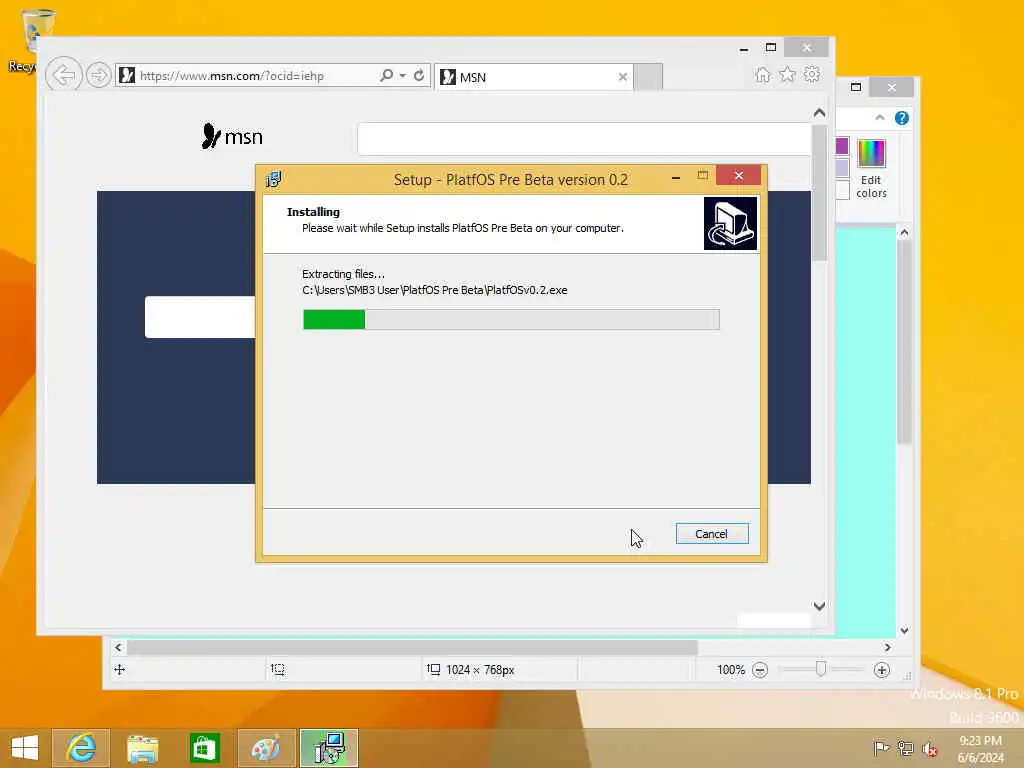Go forward in Internet Explorer

pos(99,75)
